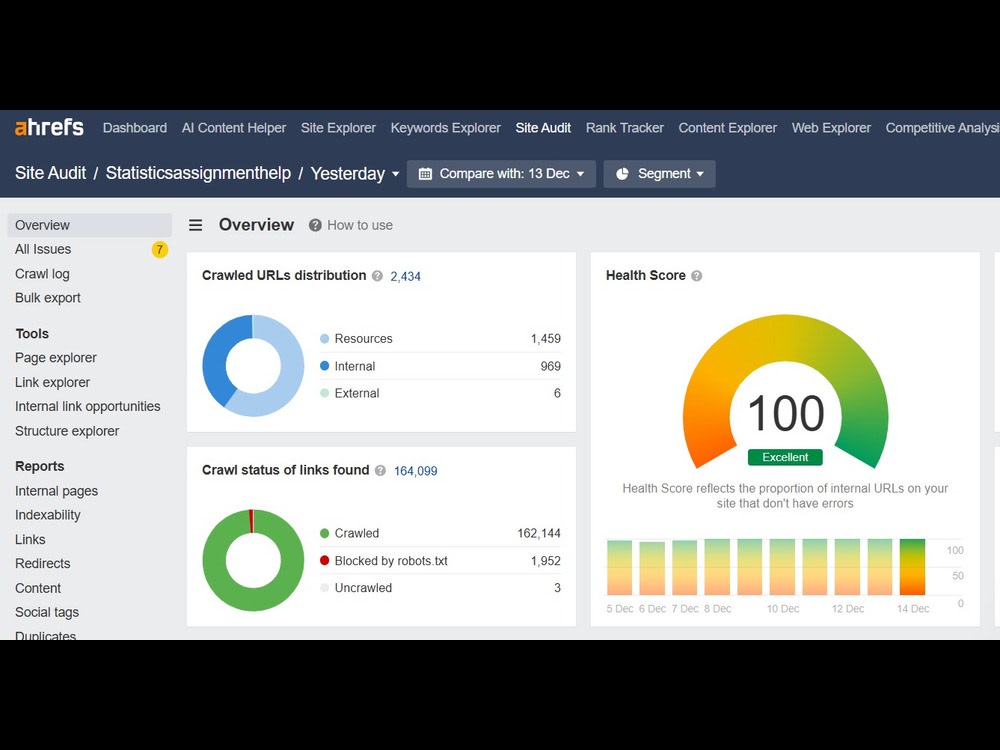
Task: Click info icon beside Health Score
Action: [x=697, y=276]
